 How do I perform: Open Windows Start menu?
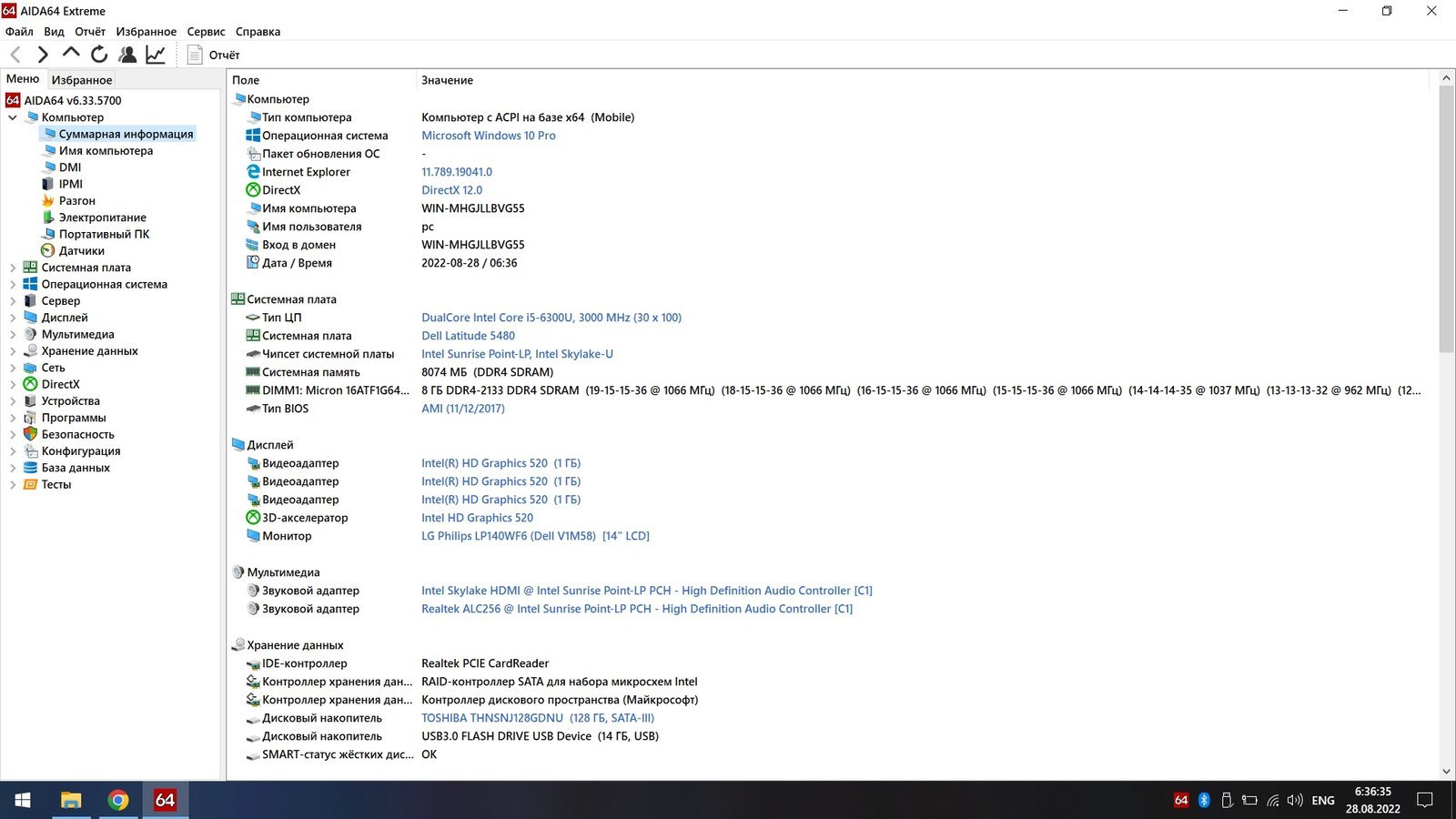23,800
